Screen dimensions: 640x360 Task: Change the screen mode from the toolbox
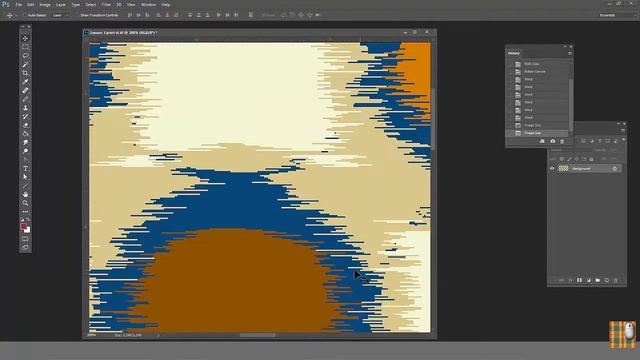tap(25, 247)
